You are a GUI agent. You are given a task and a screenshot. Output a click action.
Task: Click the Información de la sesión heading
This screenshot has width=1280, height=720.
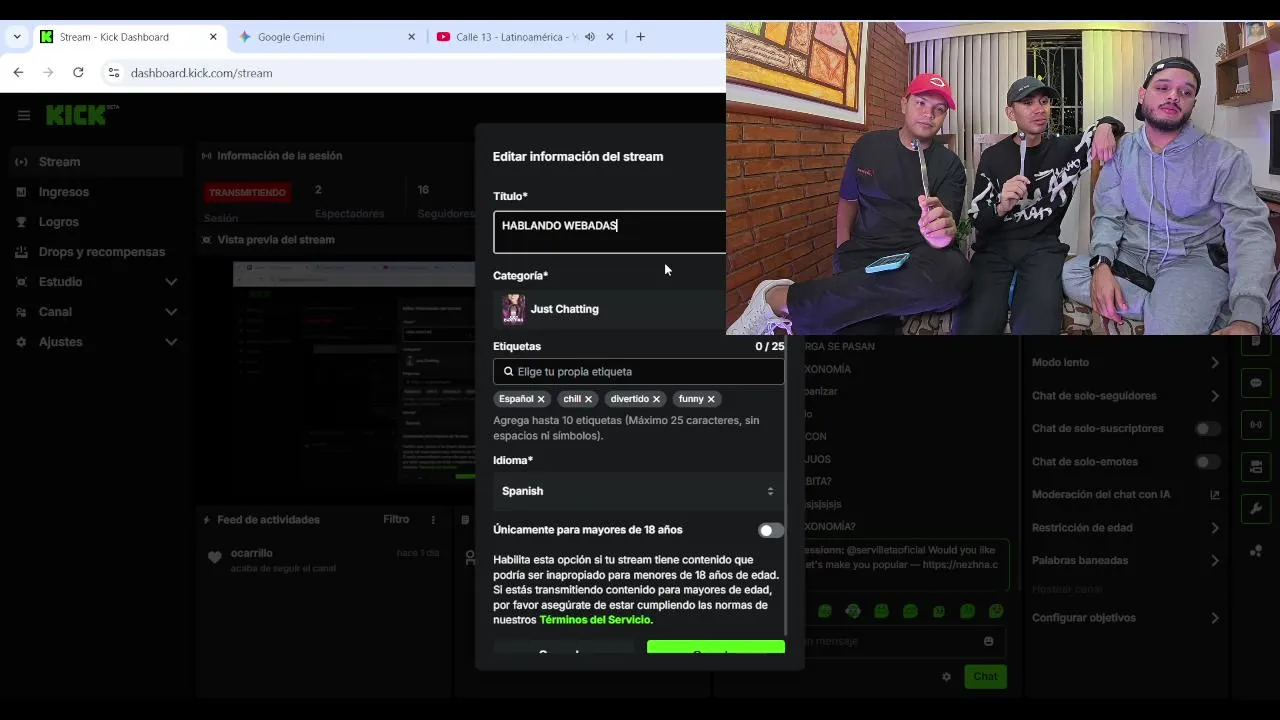pyautogui.click(x=279, y=156)
